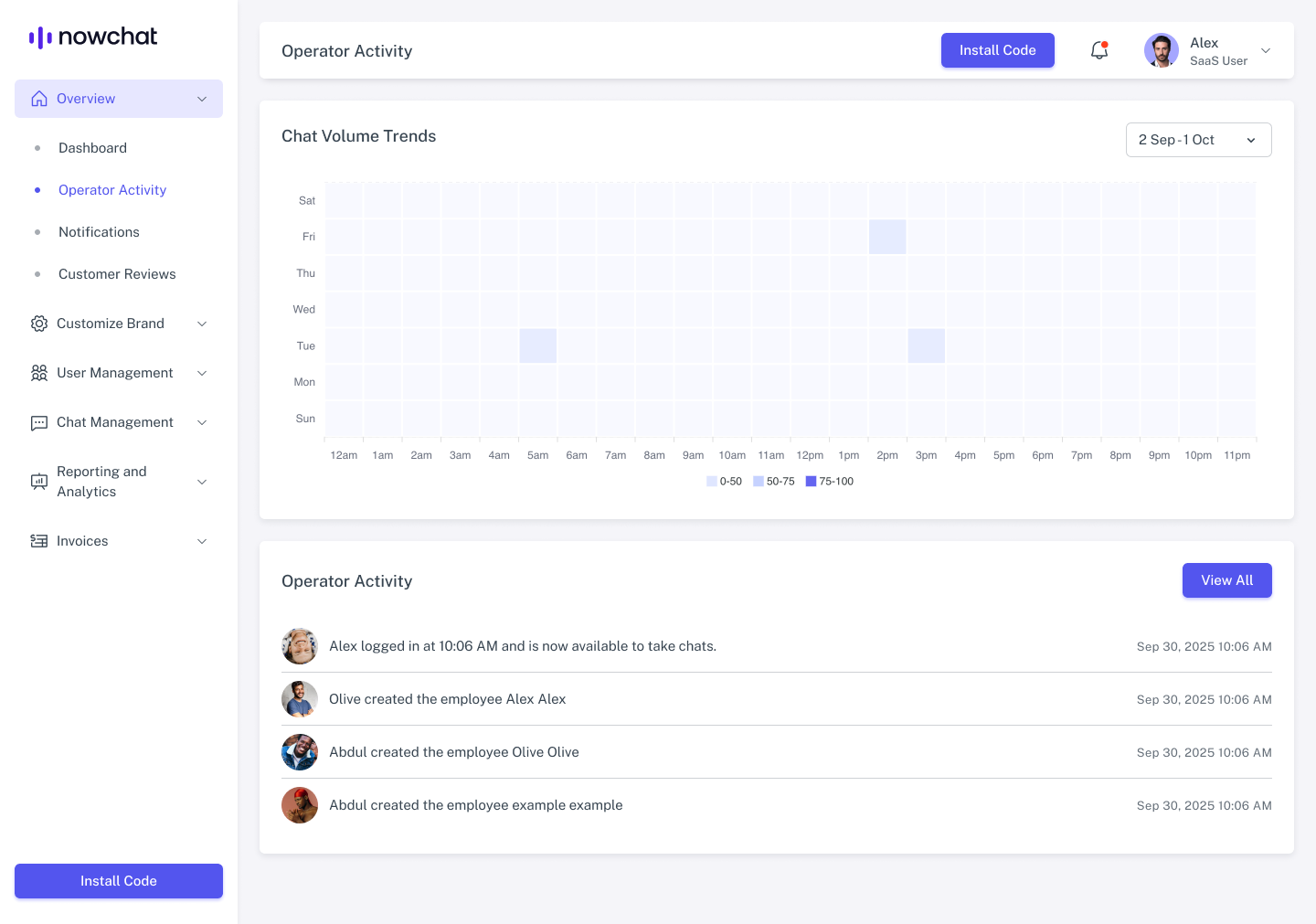Open the Dashboard menu item
The height and width of the screenshot is (924, 1316).
click(92, 148)
